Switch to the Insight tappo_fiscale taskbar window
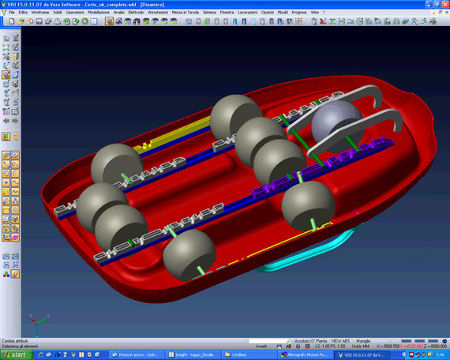450x360 pixels. click(193, 355)
